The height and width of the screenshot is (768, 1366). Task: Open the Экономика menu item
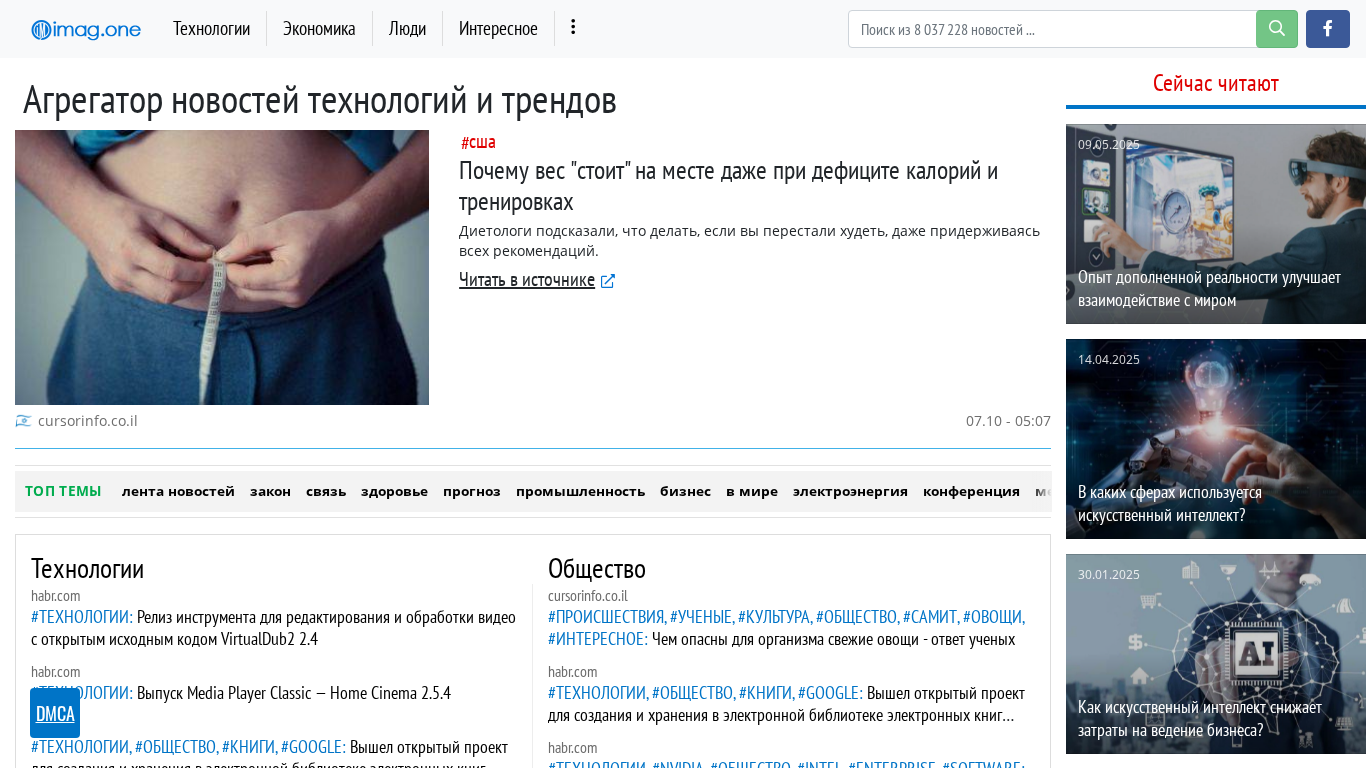[319, 29]
